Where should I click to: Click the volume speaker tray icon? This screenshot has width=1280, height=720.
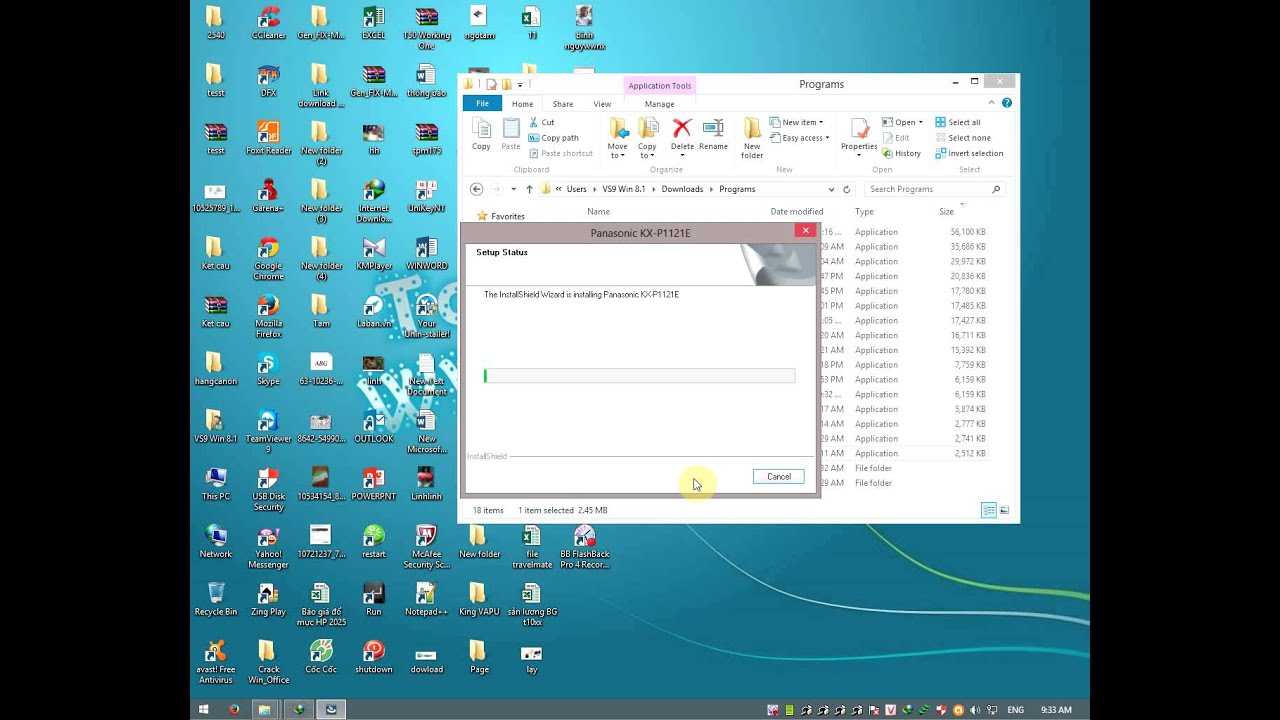[x=974, y=710]
